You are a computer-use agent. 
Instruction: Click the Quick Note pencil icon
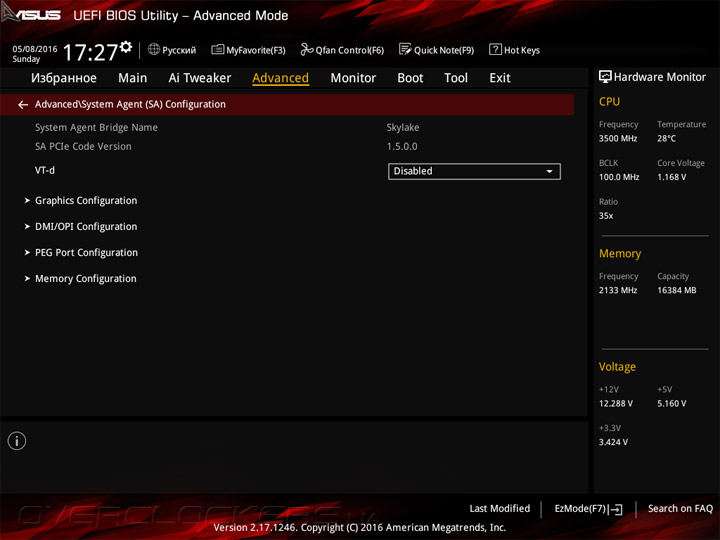click(405, 49)
